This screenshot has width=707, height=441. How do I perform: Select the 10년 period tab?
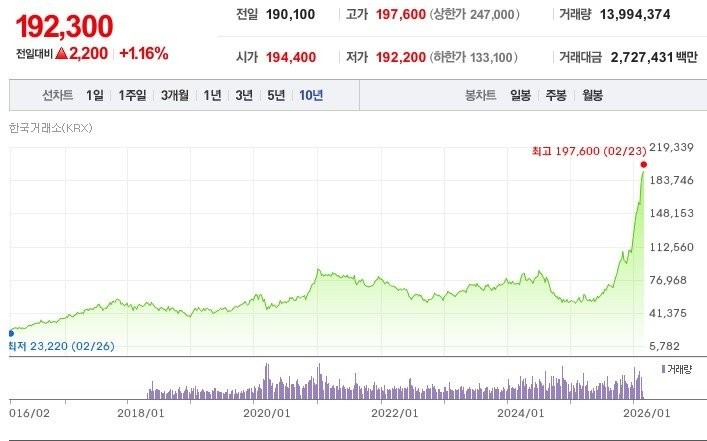311,96
